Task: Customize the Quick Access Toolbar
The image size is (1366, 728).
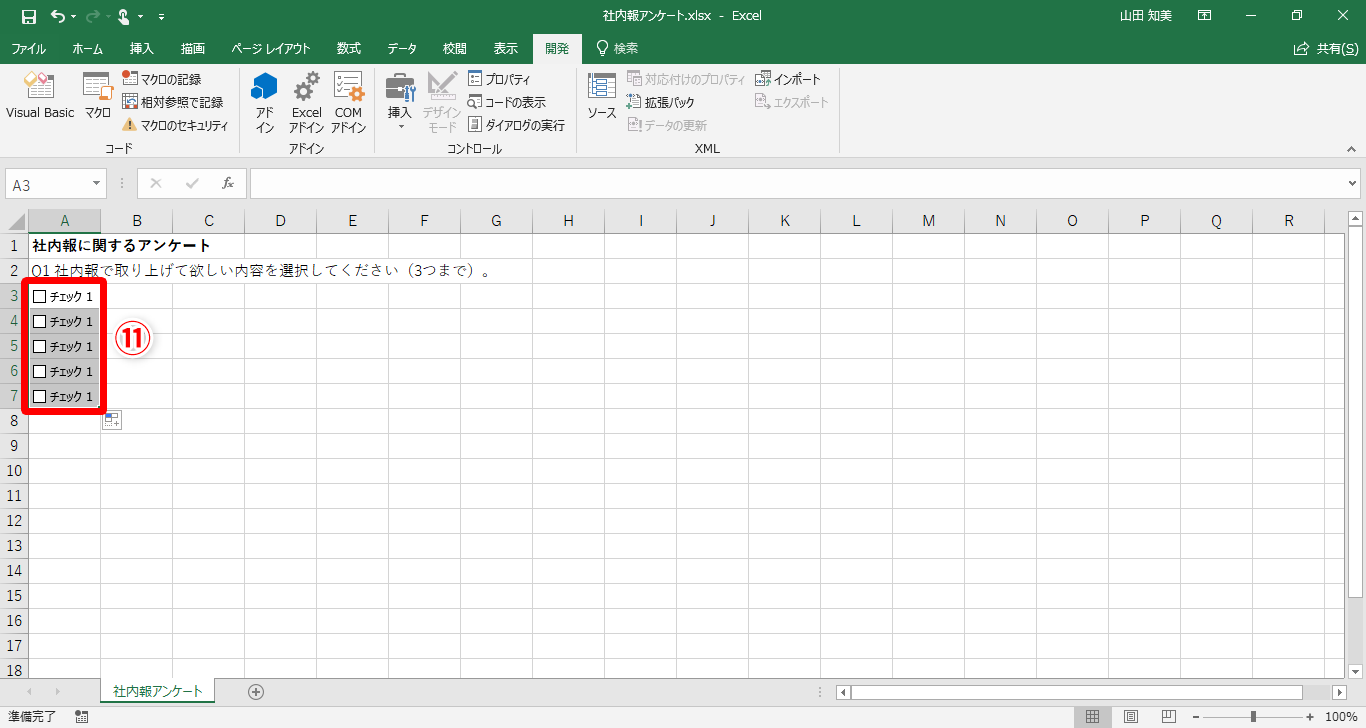Action: [162, 16]
